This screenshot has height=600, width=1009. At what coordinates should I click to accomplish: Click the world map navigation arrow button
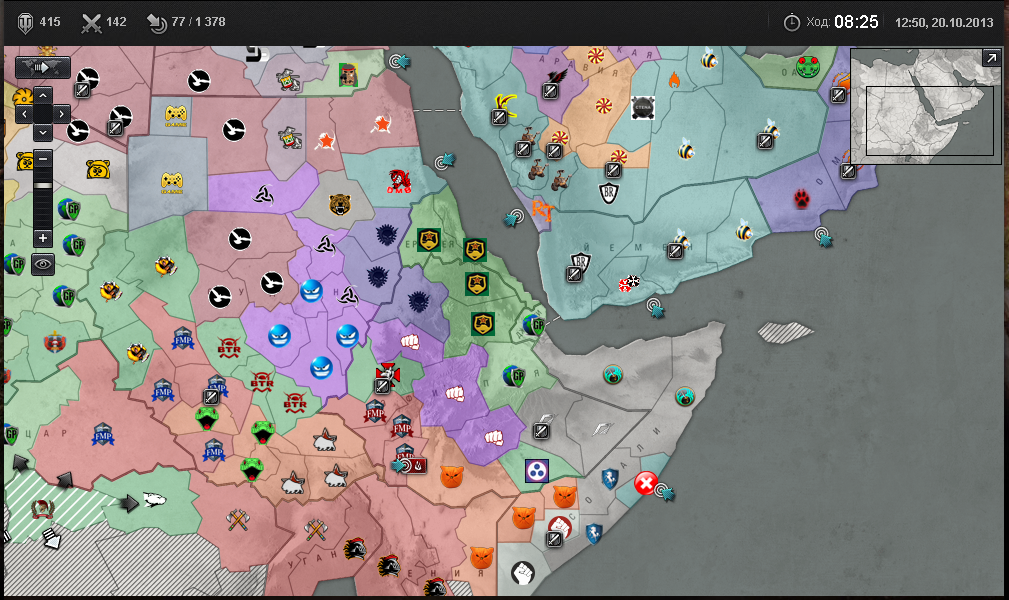[x=42, y=68]
